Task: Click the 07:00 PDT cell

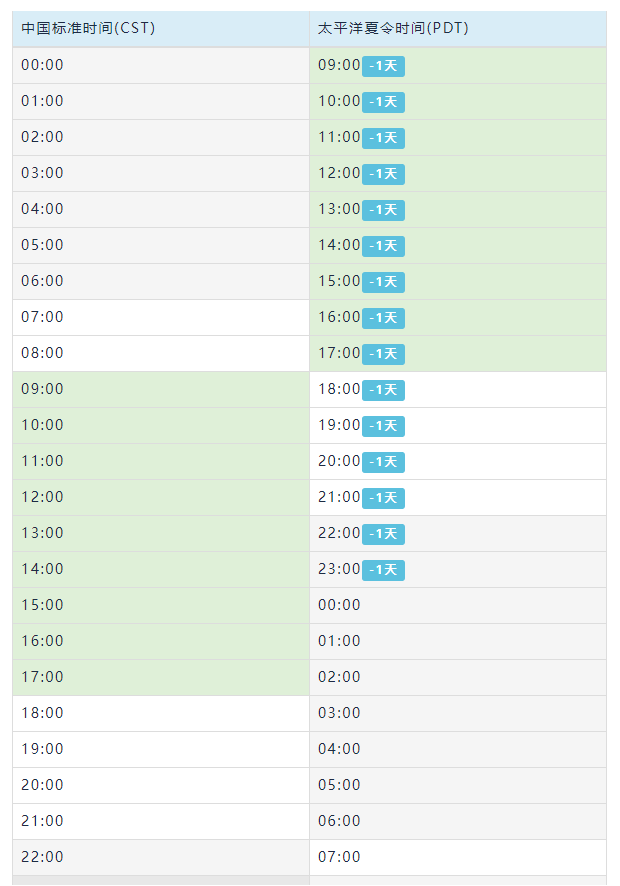Action: [x=458, y=857]
